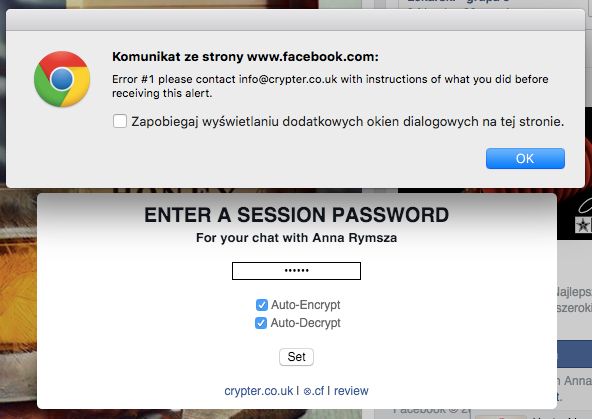Enable the Zapobiegaj wyświetlaniu dodatkowych okien checkbox
The width and height of the screenshot is (592, 419).
pyautogui.click(x=120, y=121)
